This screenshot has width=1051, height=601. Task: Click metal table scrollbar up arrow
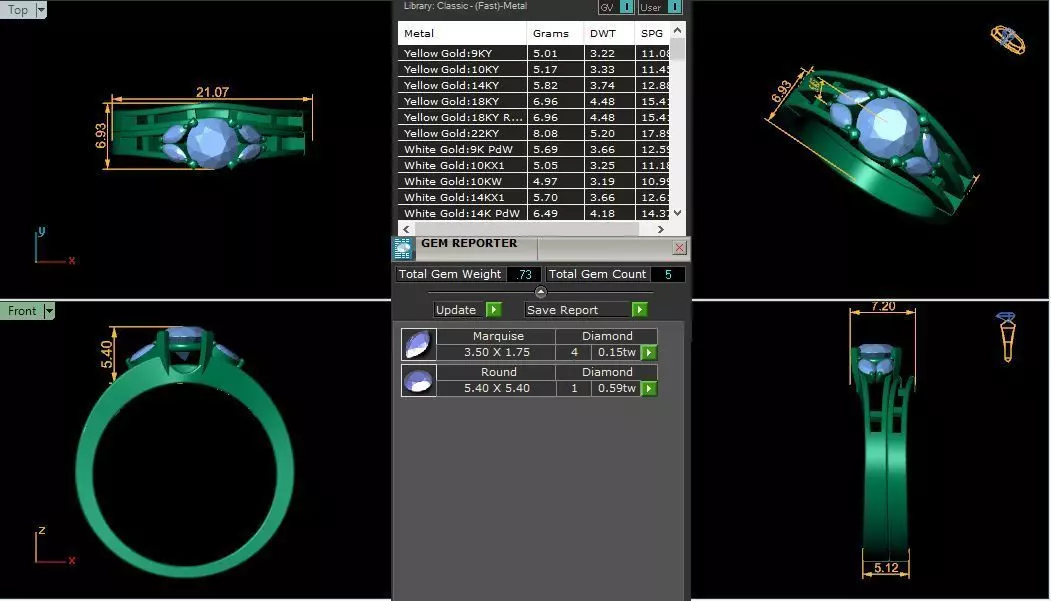click(678, 30)
